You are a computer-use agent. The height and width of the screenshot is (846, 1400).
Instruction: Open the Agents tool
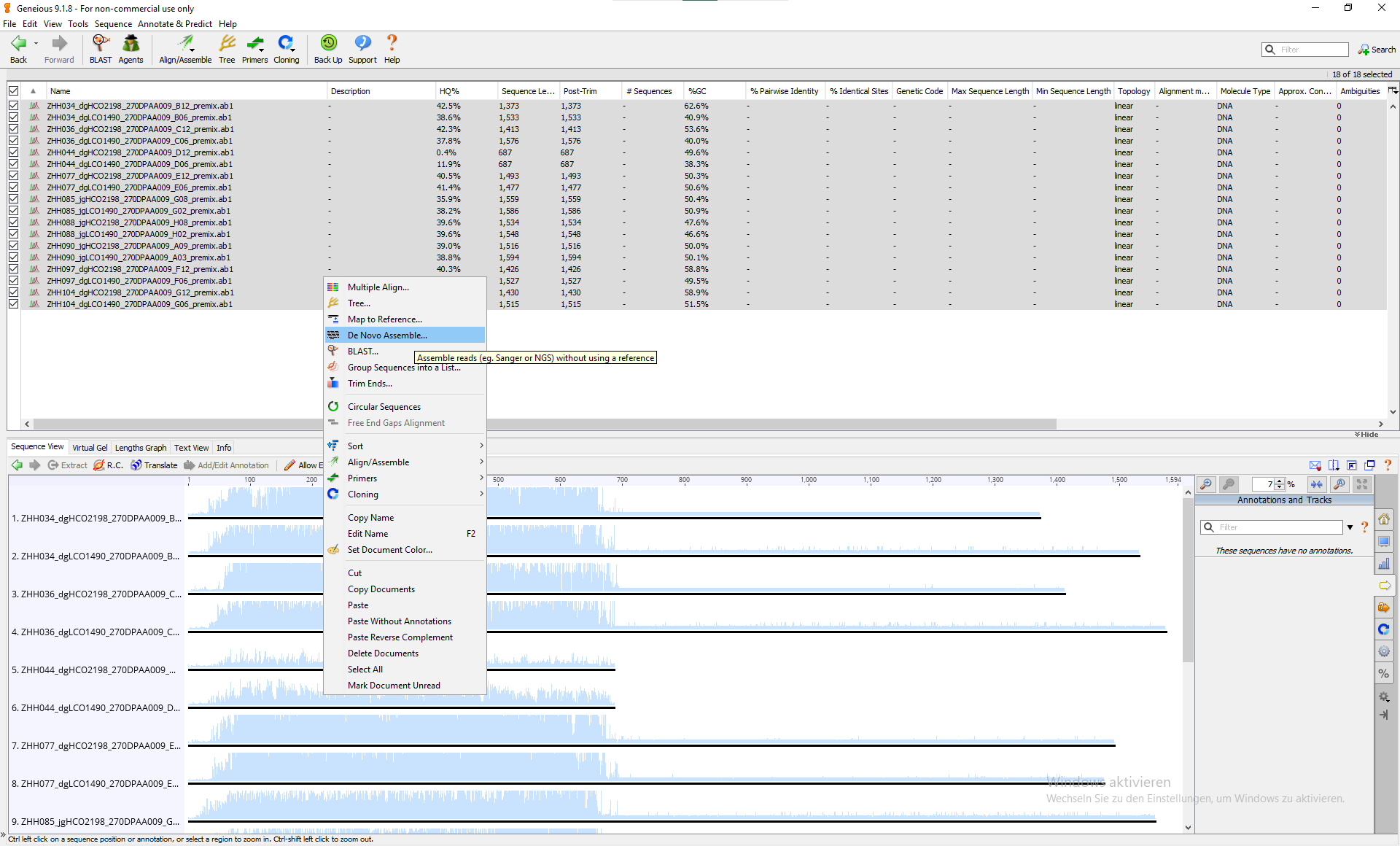(131, 49)
